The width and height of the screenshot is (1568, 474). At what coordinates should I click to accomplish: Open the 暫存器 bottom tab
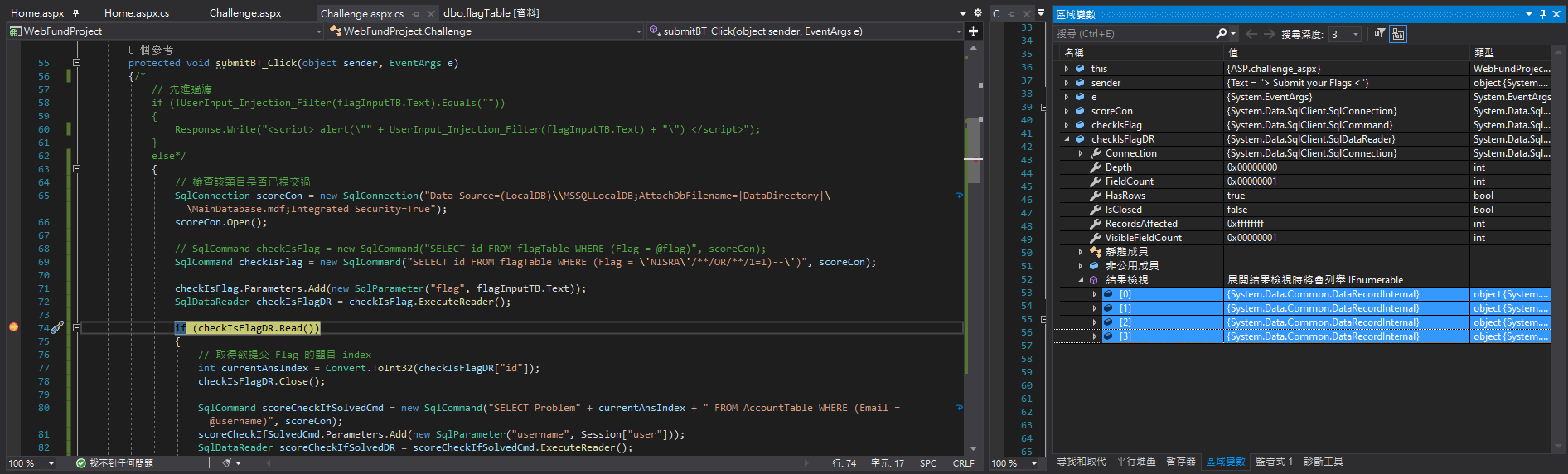[1180, 462]
